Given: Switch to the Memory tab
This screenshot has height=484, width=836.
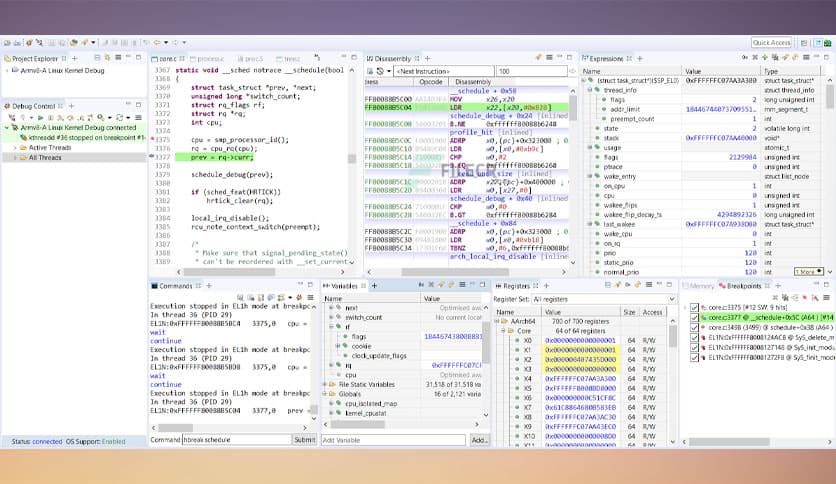Looking at the screenshot, I should (x=702, y=286).
